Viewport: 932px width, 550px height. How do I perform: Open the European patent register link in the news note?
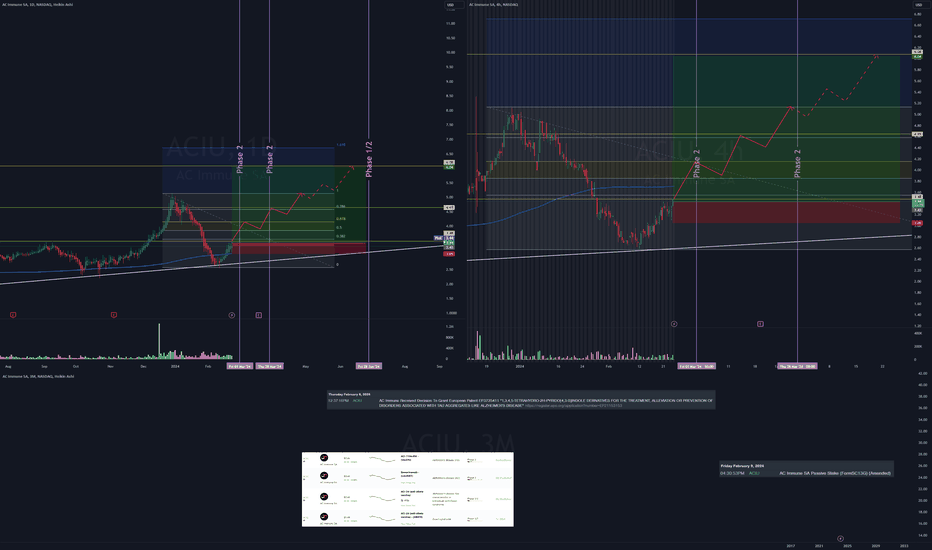tap(574, 406)
